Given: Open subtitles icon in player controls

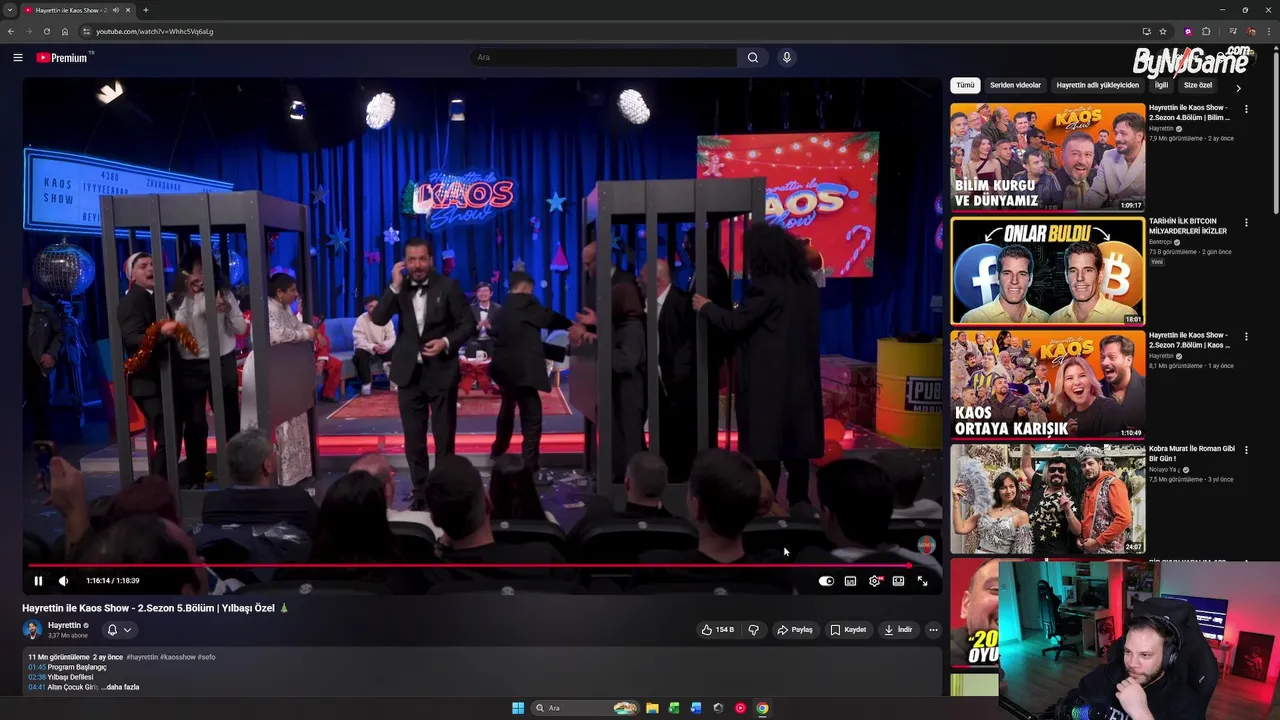Looking at the screenshot, I should pos(850,581).
